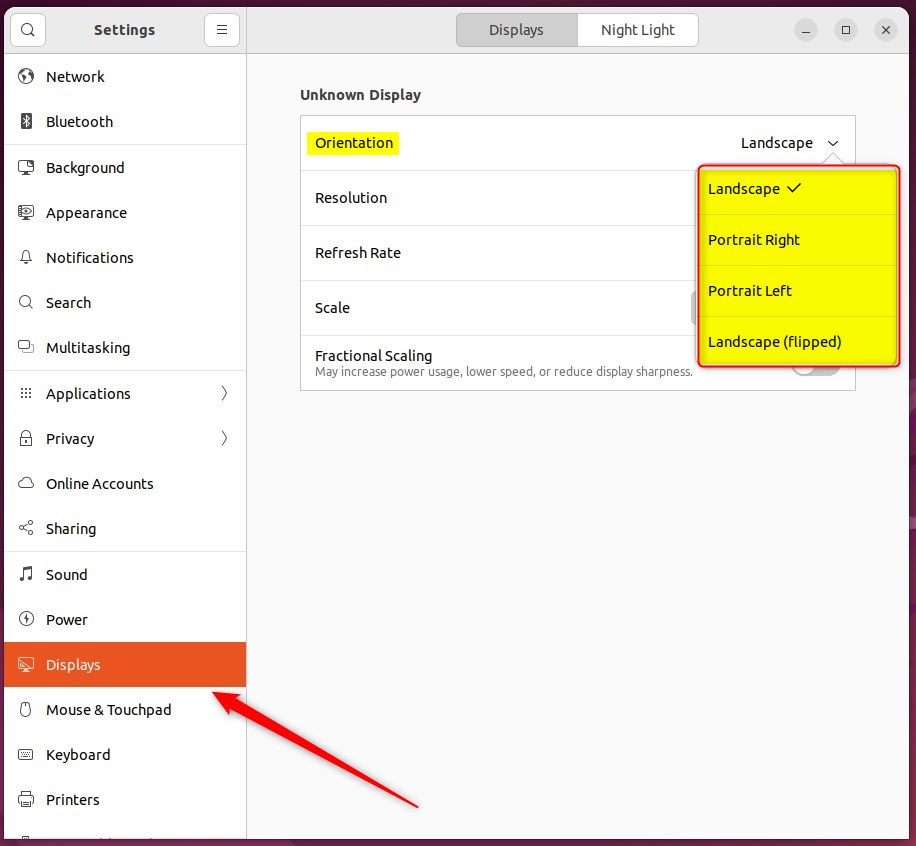Screen dimensions: 916x846
Task: Click the Keyboard icon in sidebar
Action: point(26,754)
